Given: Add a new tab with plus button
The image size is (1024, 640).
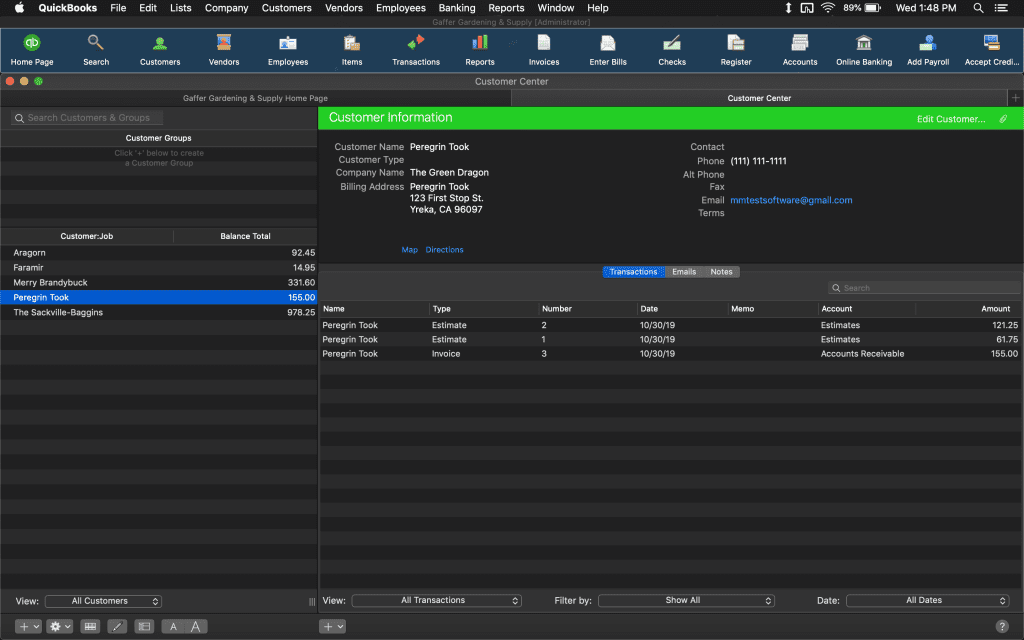Looking at the screenshot, I should [1015, 98].
